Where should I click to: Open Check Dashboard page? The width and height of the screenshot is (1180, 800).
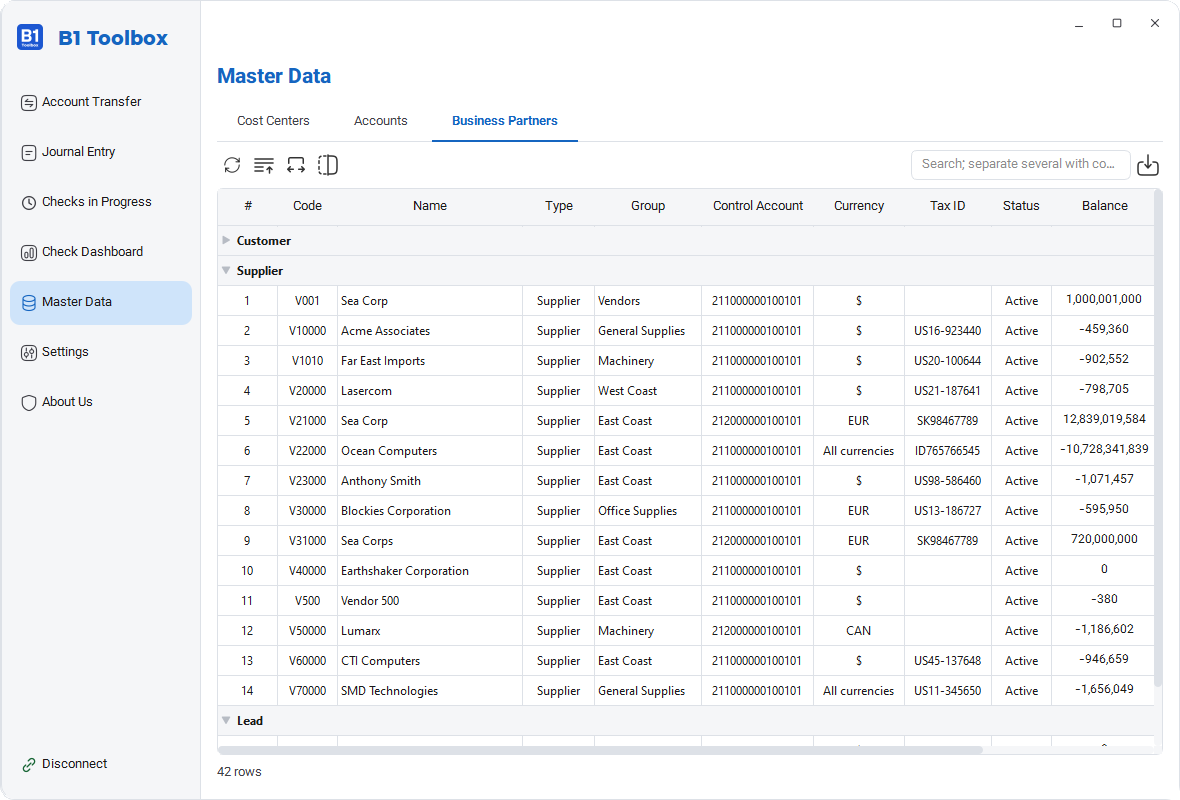pos(101,252)
